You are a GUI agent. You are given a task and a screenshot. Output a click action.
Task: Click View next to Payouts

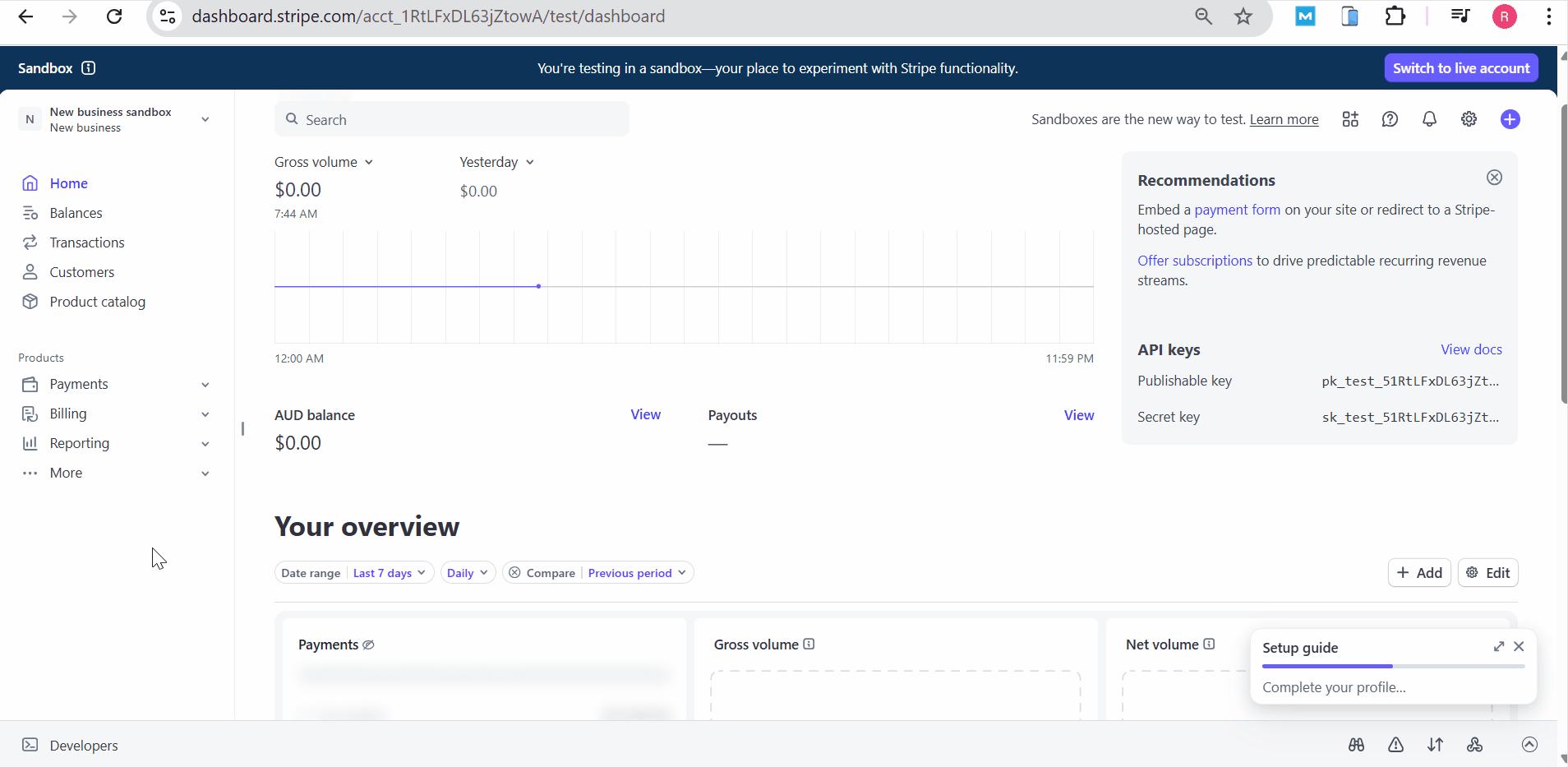tap(1078, 415)
